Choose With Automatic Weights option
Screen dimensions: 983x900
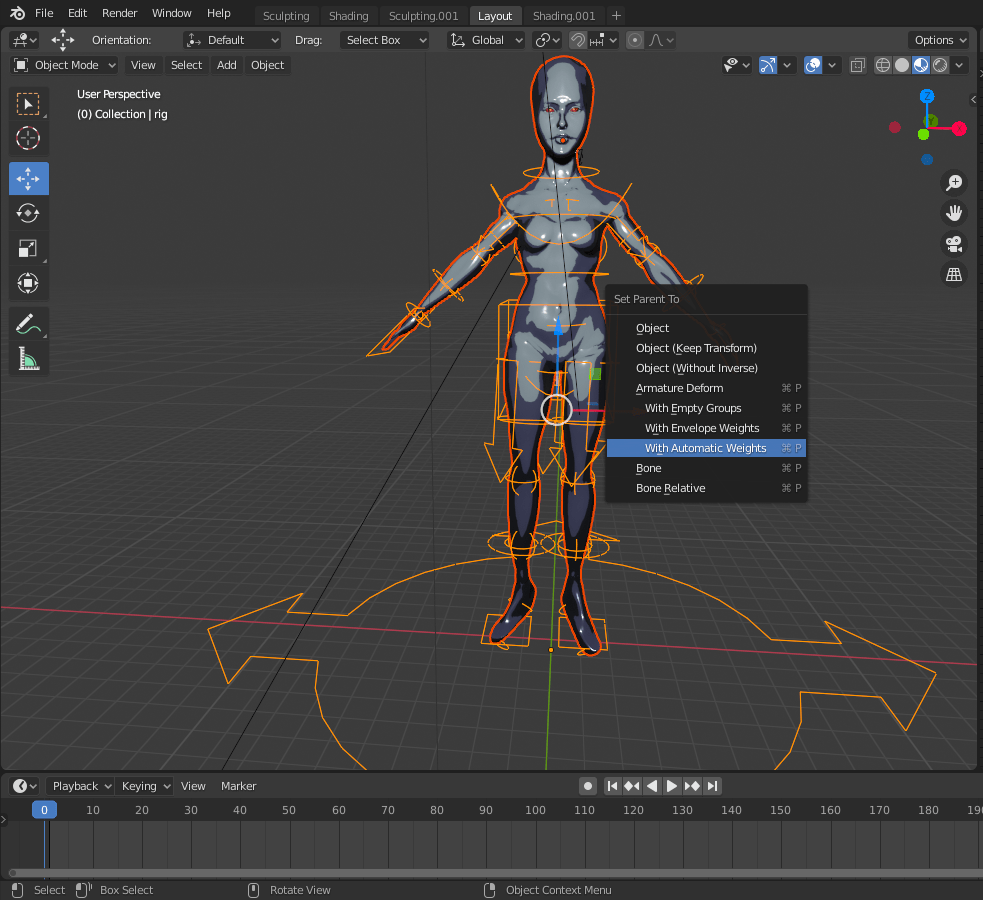tap(705, 448)
